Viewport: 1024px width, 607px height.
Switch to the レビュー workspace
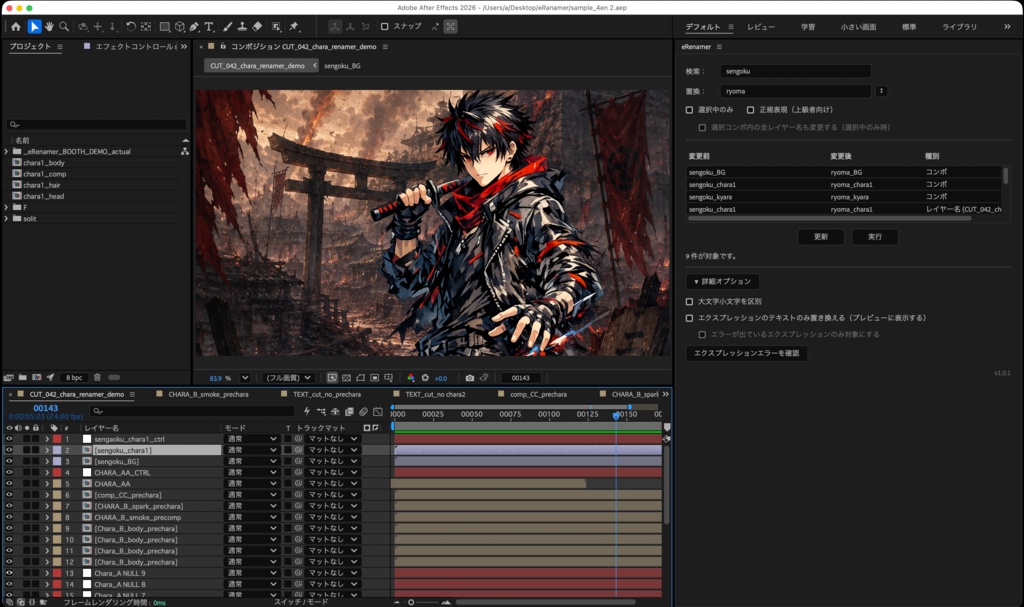[x=761, y=27]
